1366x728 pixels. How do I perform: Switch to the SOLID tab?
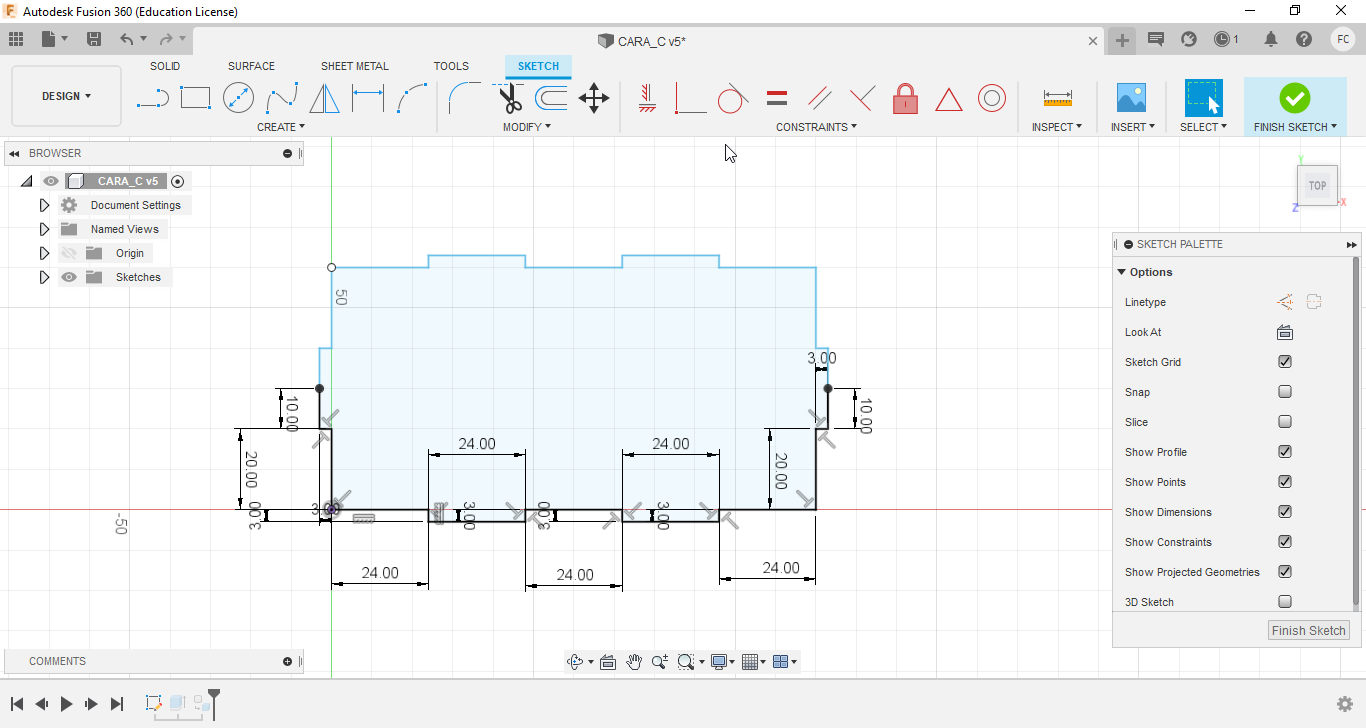click(165, 66)
